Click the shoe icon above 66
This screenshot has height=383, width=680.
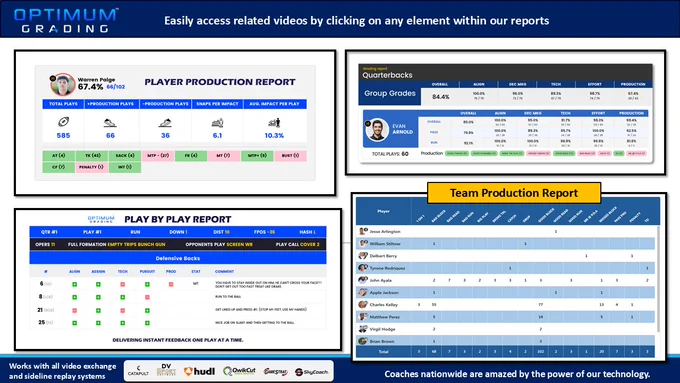[110, 123]
